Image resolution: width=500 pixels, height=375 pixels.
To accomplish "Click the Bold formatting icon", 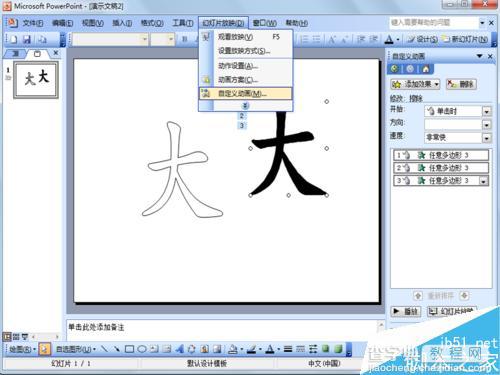I will point(185,39).
